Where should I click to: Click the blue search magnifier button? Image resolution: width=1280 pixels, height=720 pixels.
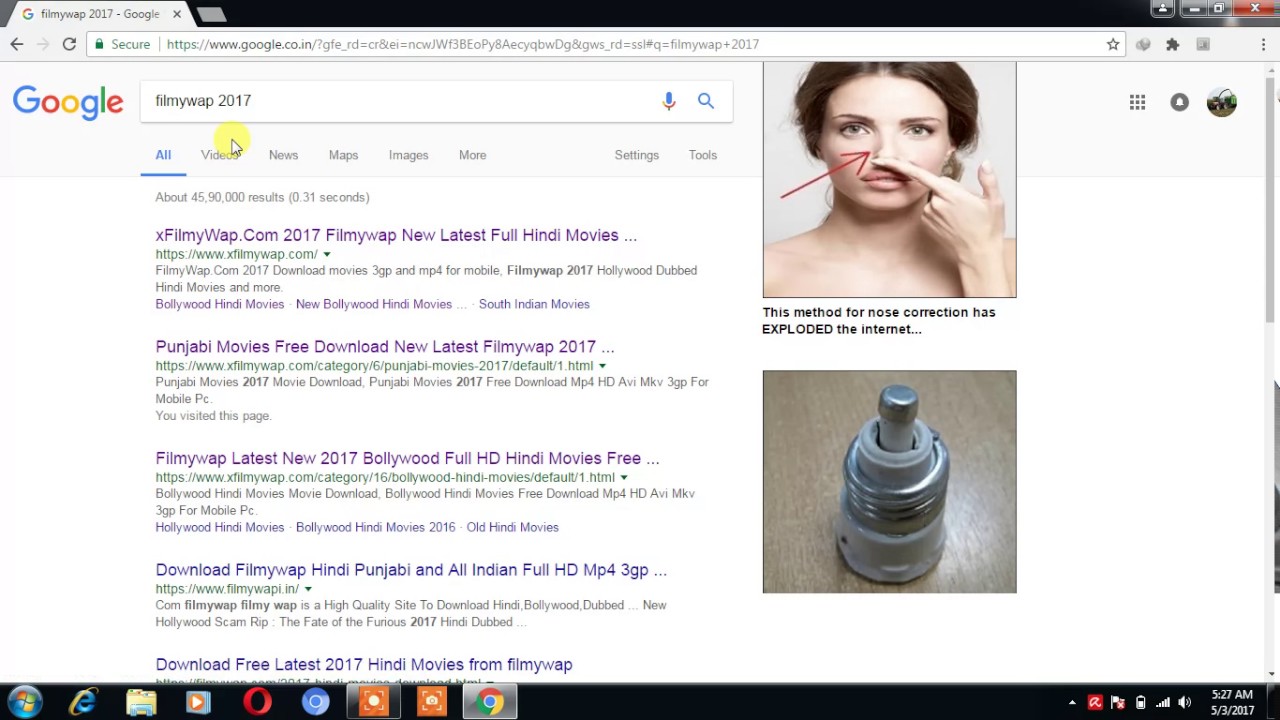point(706,100)
